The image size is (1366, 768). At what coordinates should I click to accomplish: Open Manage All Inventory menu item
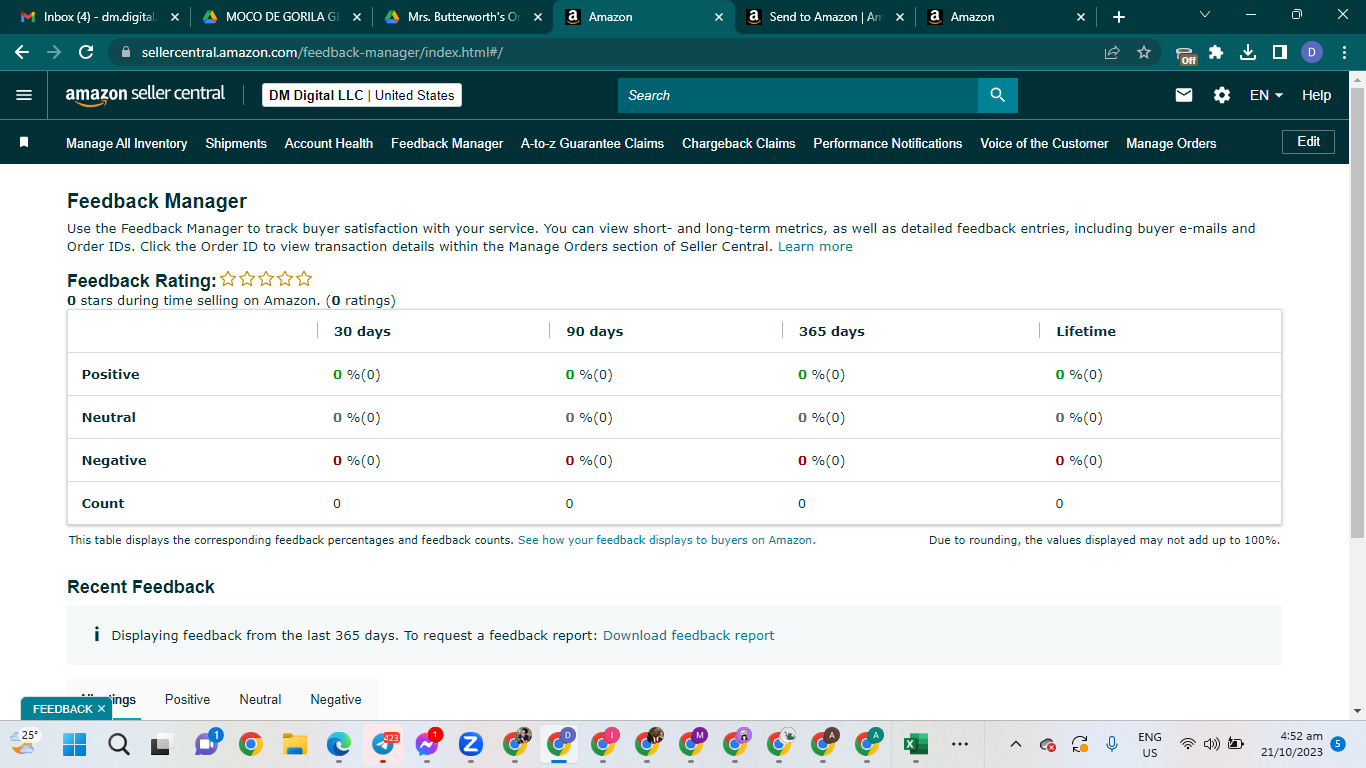pyautogui.click(x=127, y=143)
